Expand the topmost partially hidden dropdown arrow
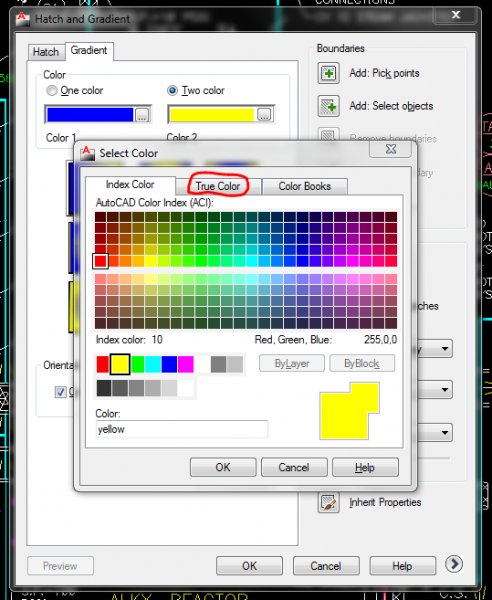 pos(444,349)
